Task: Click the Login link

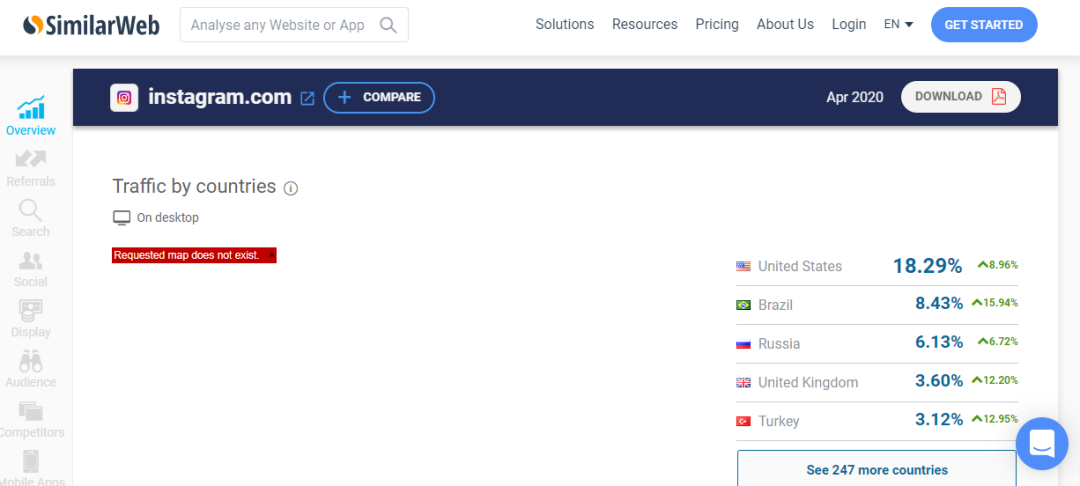Action: [x=849, y=24]
